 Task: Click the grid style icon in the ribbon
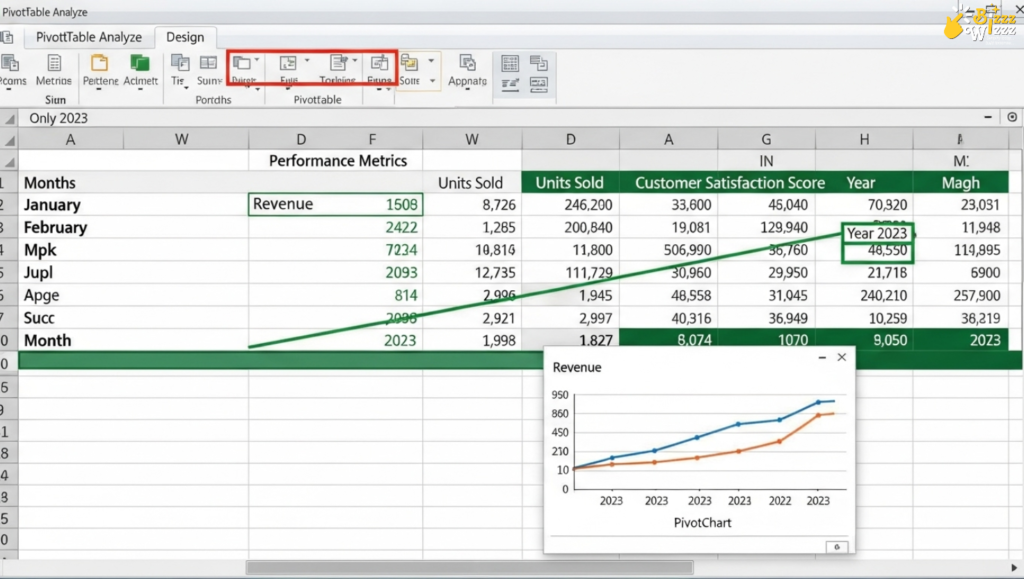pyautogui.click(x=510, y=63)
